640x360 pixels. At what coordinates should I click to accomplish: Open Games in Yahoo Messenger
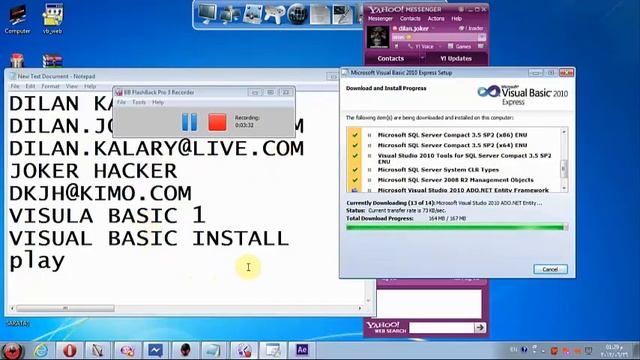[x=460, y=47]
